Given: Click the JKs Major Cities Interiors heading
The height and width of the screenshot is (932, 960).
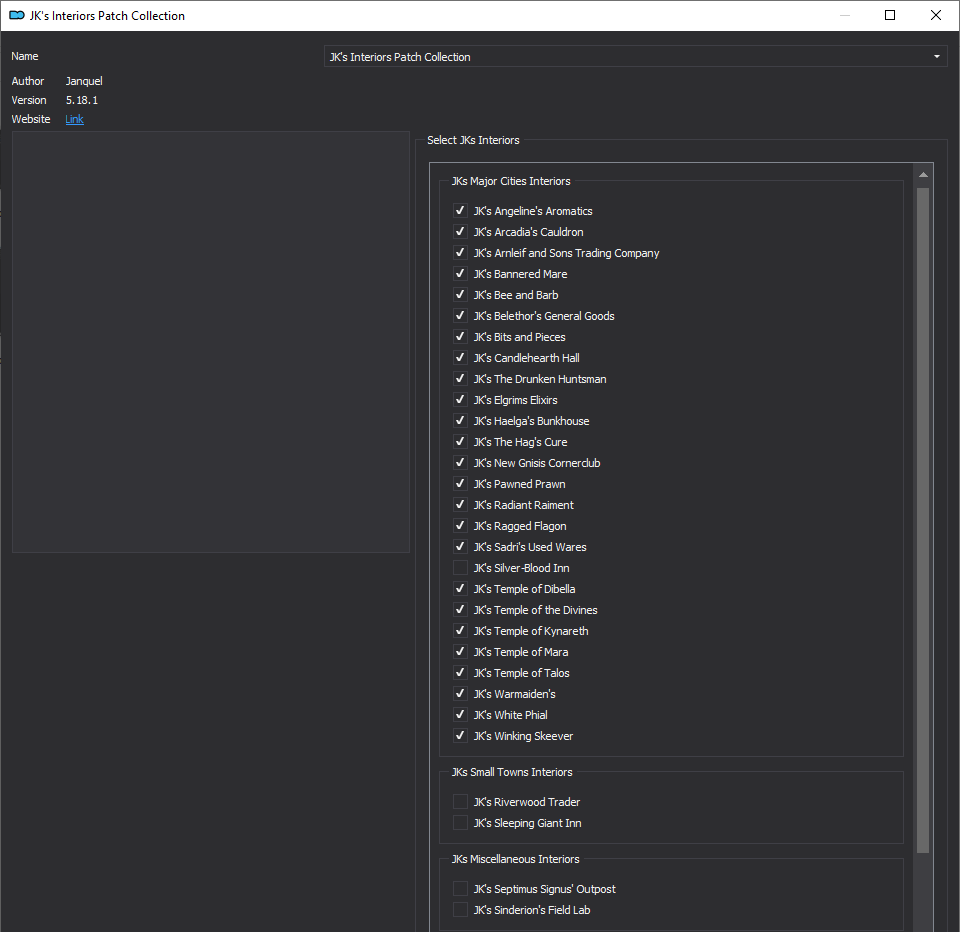Looking at the screenshot, I should [511, 181].
